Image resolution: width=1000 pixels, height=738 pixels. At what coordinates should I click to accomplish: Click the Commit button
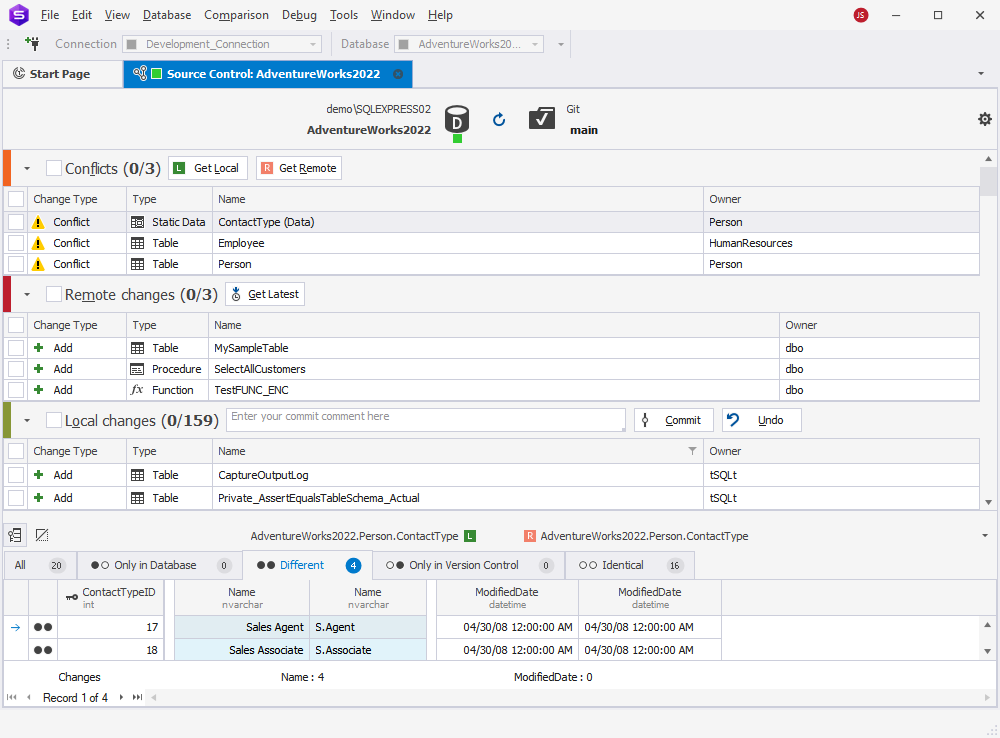click(x=673, y=420)
